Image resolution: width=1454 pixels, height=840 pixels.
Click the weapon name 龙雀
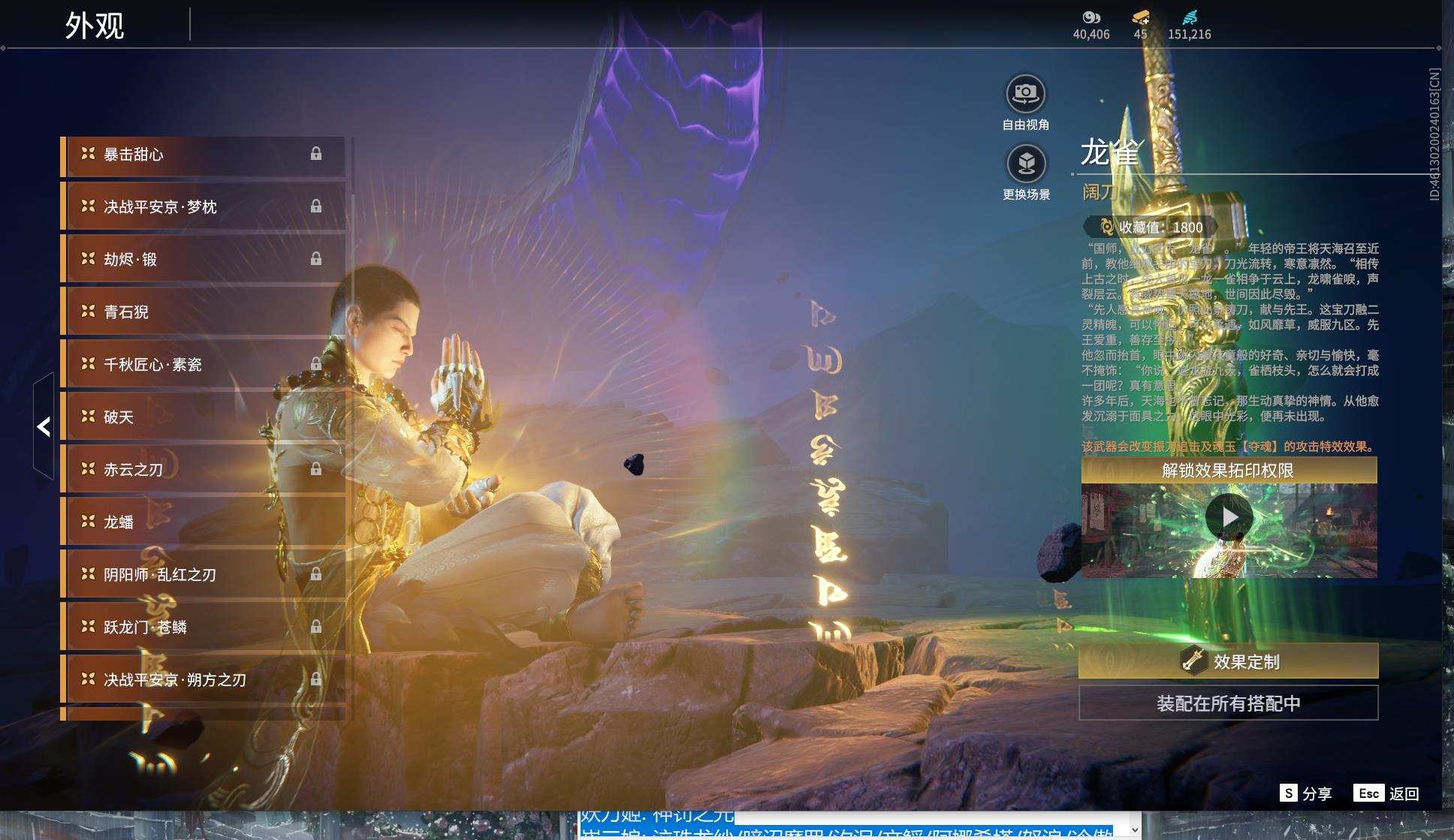1110,152
